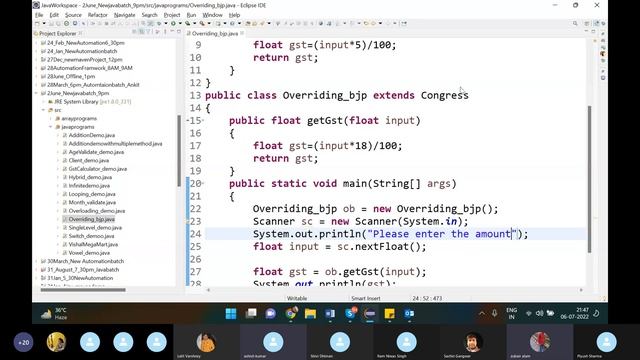640x360 pixels.
Task: Open the Run button dropdown arrow
Action: (x=179, y=24)
